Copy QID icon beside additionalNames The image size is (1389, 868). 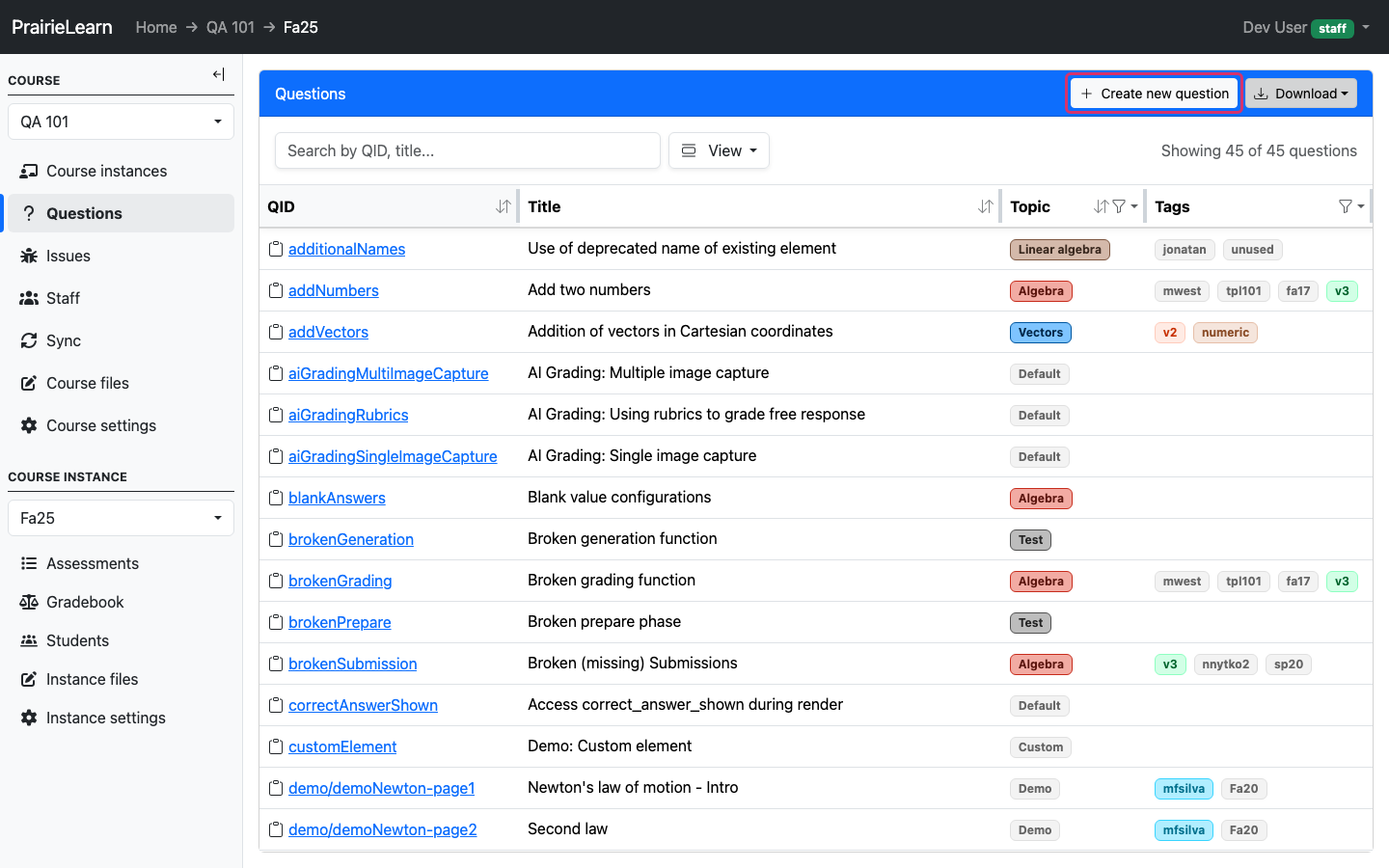click(276, 249)
